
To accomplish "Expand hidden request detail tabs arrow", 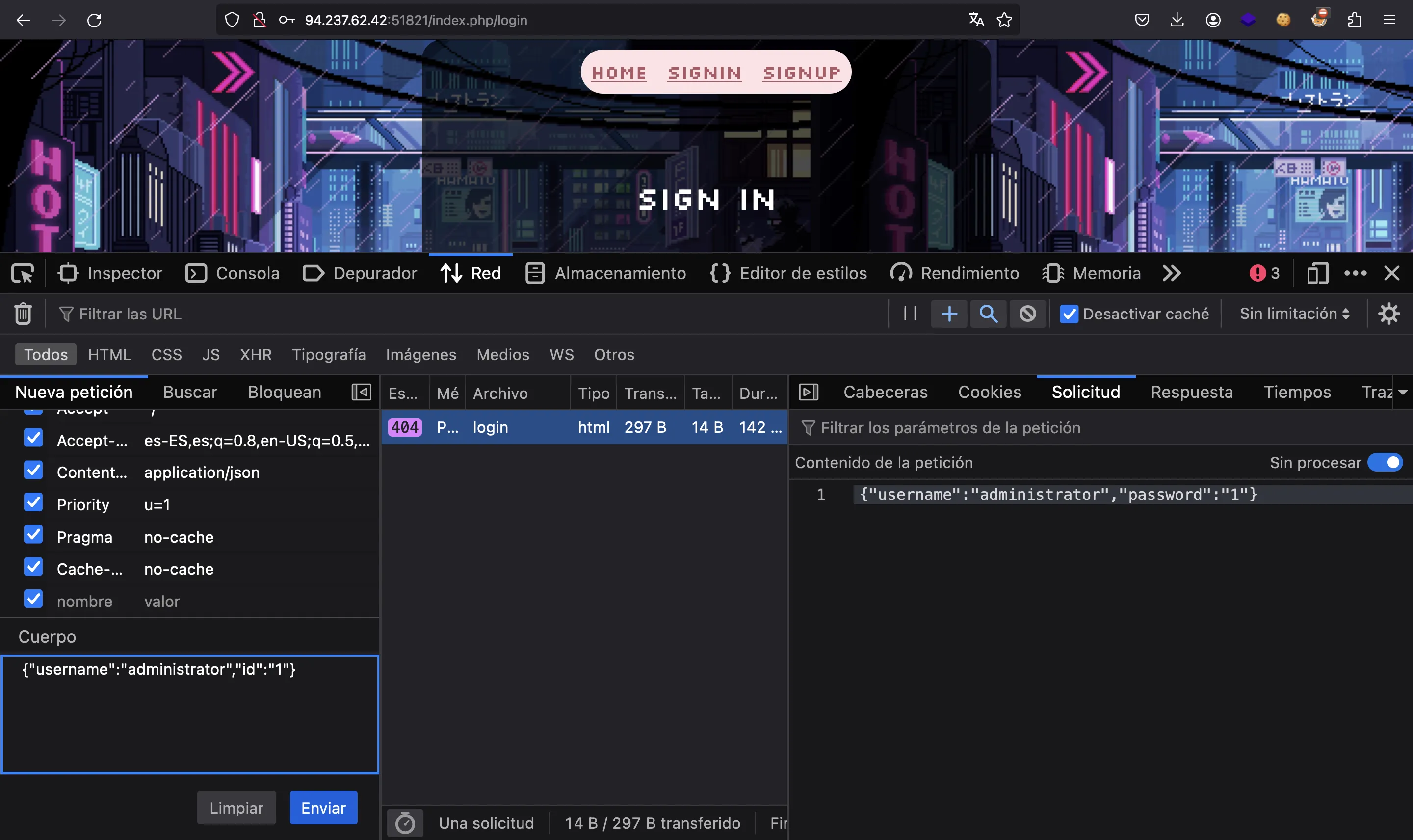I will point(1402,392).
